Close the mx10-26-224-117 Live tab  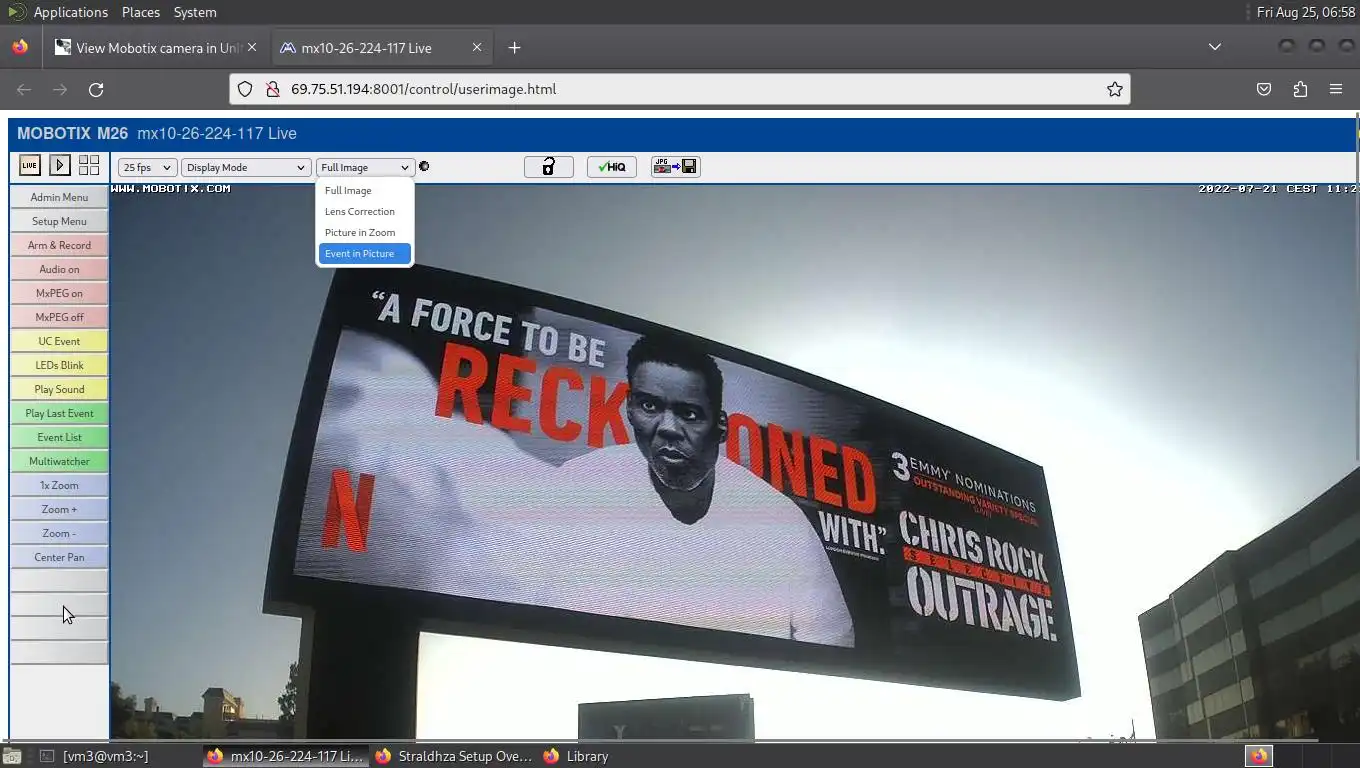pos(477,47)
